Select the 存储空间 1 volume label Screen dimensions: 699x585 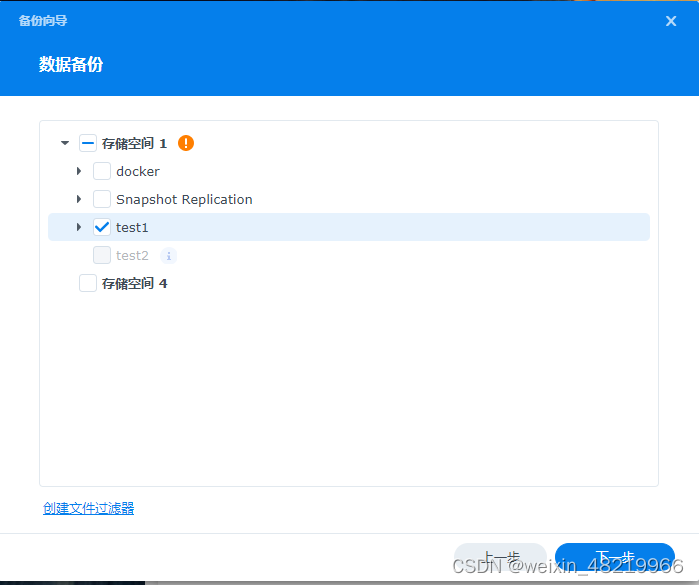[x=134, y=144]
